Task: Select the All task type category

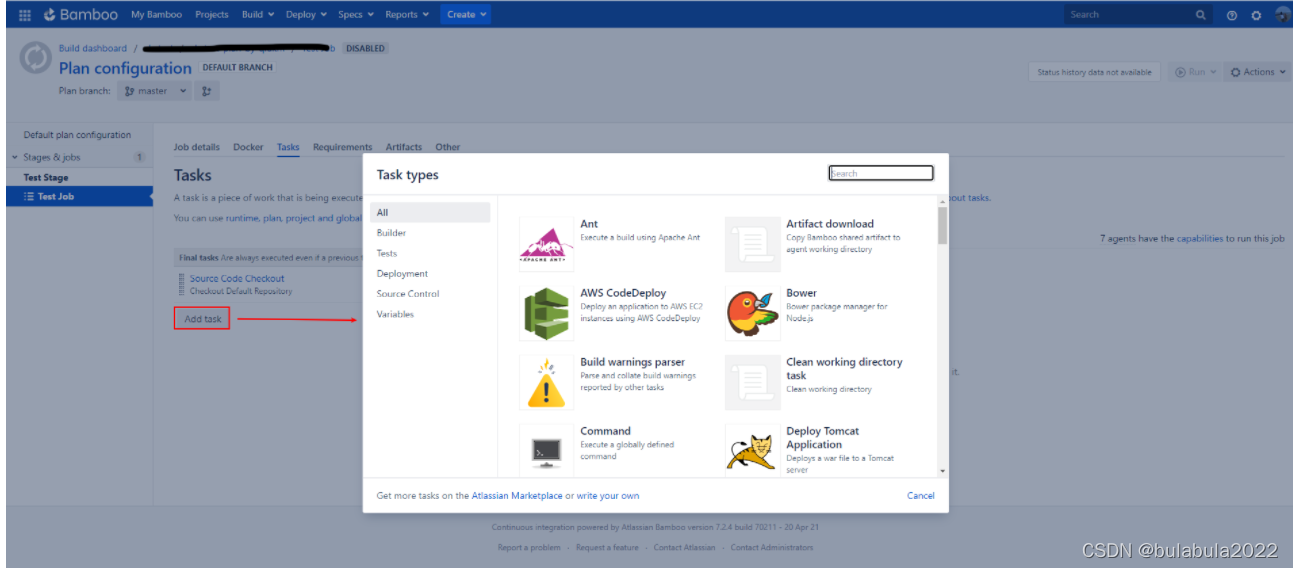Action: (430, 212)
